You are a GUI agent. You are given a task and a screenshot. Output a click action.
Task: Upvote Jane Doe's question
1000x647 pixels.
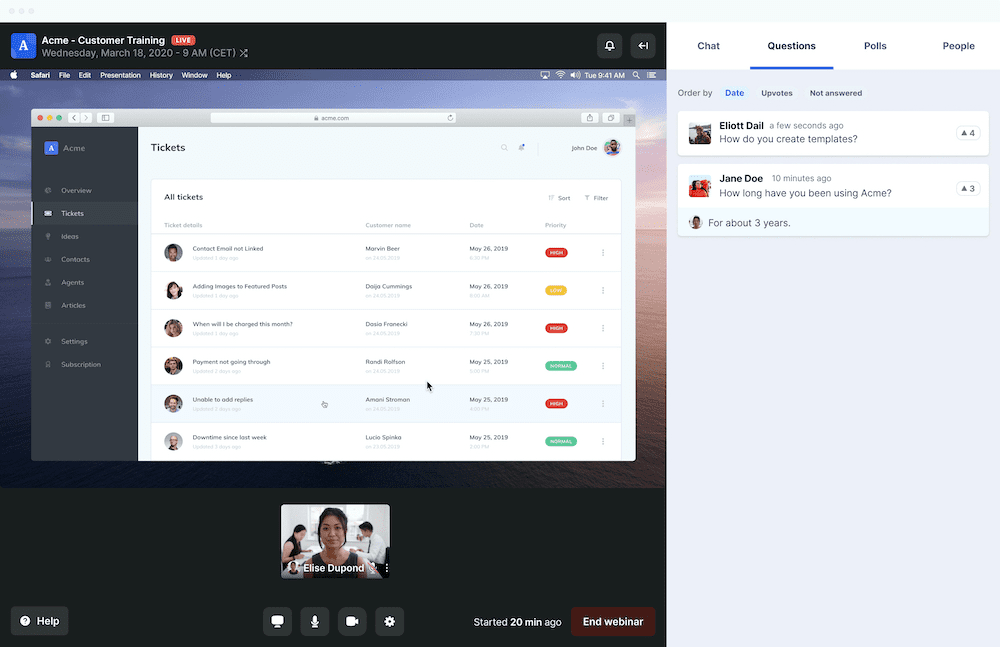click(x=967, y=188)
